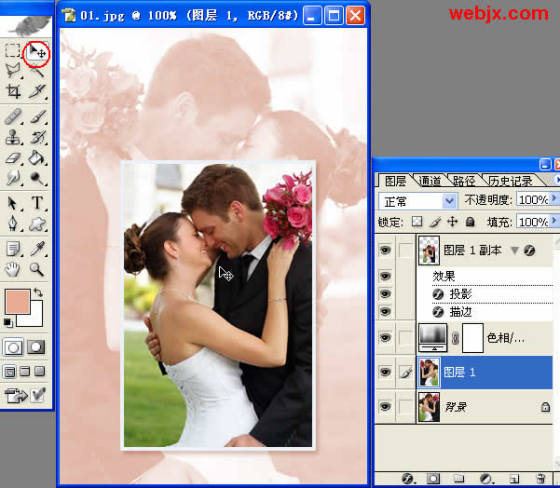Screen dimensions: 560x488
Task: Select the Crop tool
Action: click(x=13, y=91)
